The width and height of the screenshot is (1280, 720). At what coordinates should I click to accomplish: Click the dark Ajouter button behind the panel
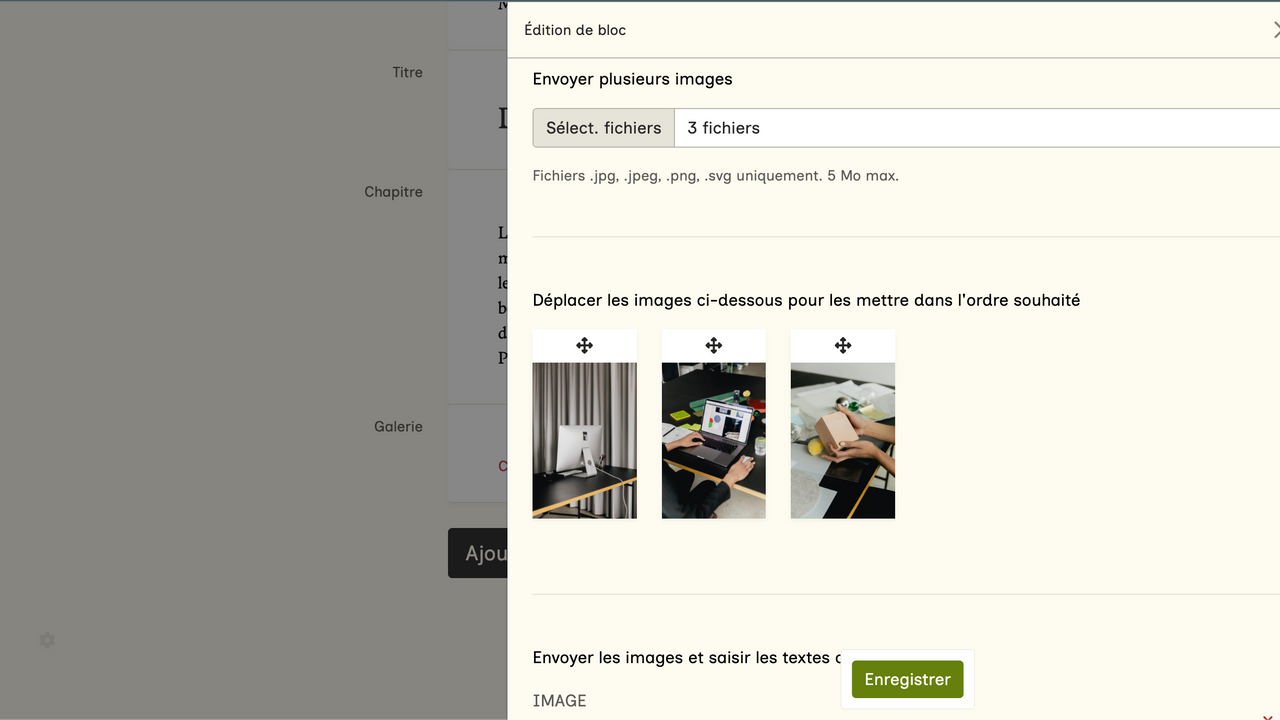click(x=478, y=553)
